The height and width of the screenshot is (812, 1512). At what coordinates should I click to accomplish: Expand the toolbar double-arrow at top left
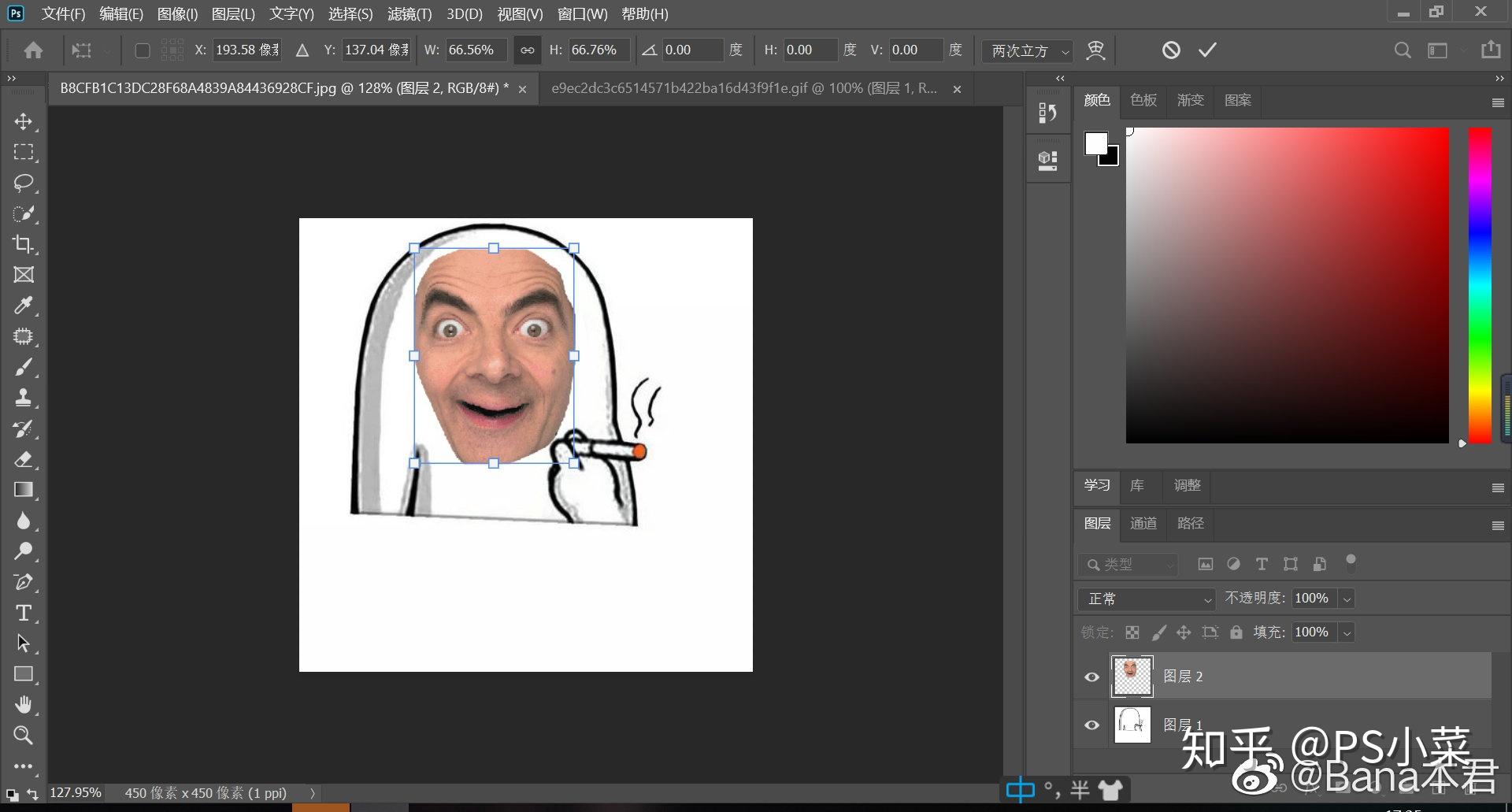point(11,78)
